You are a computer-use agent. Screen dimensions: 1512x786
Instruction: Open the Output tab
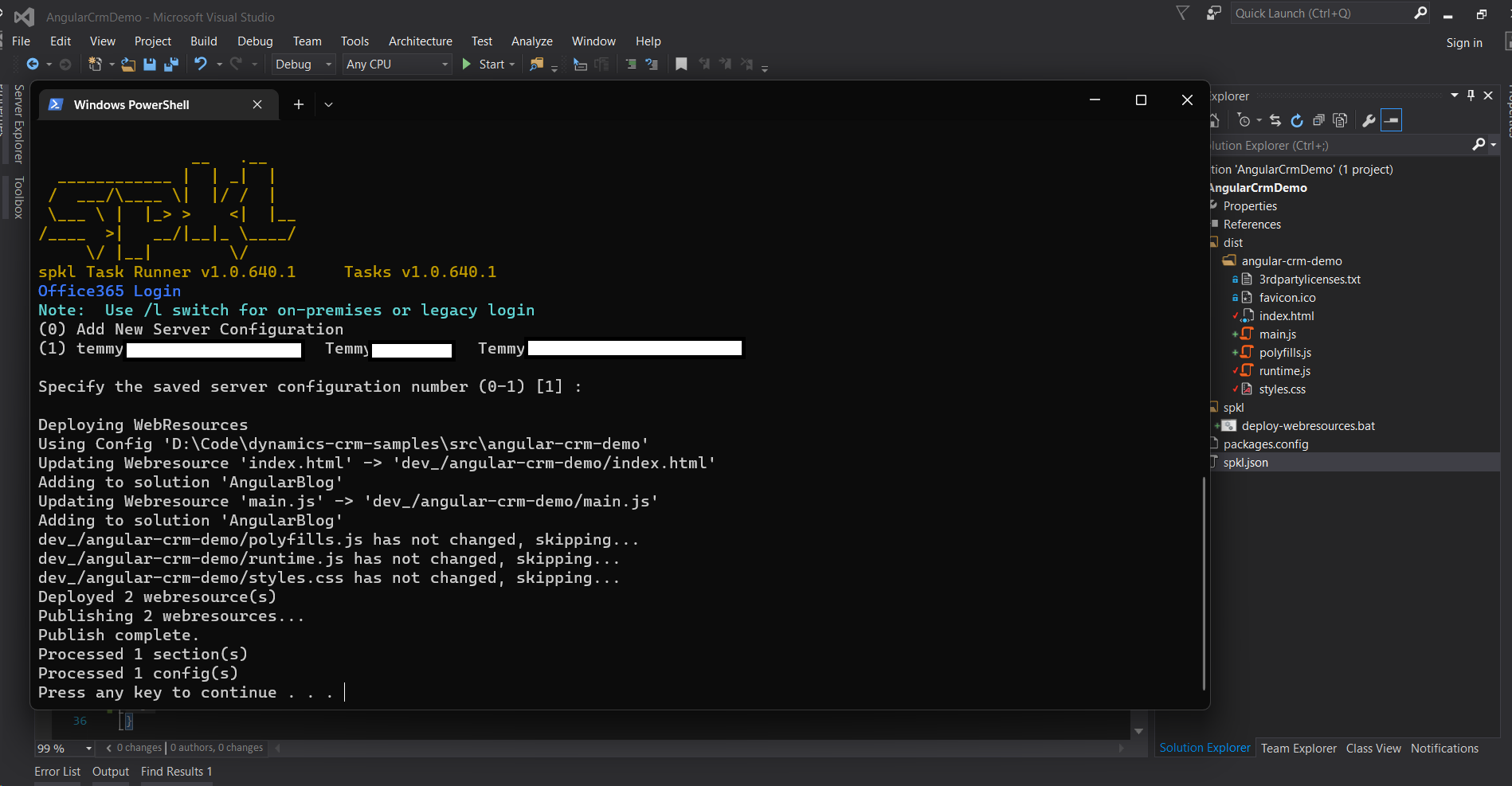coord(111,772)
